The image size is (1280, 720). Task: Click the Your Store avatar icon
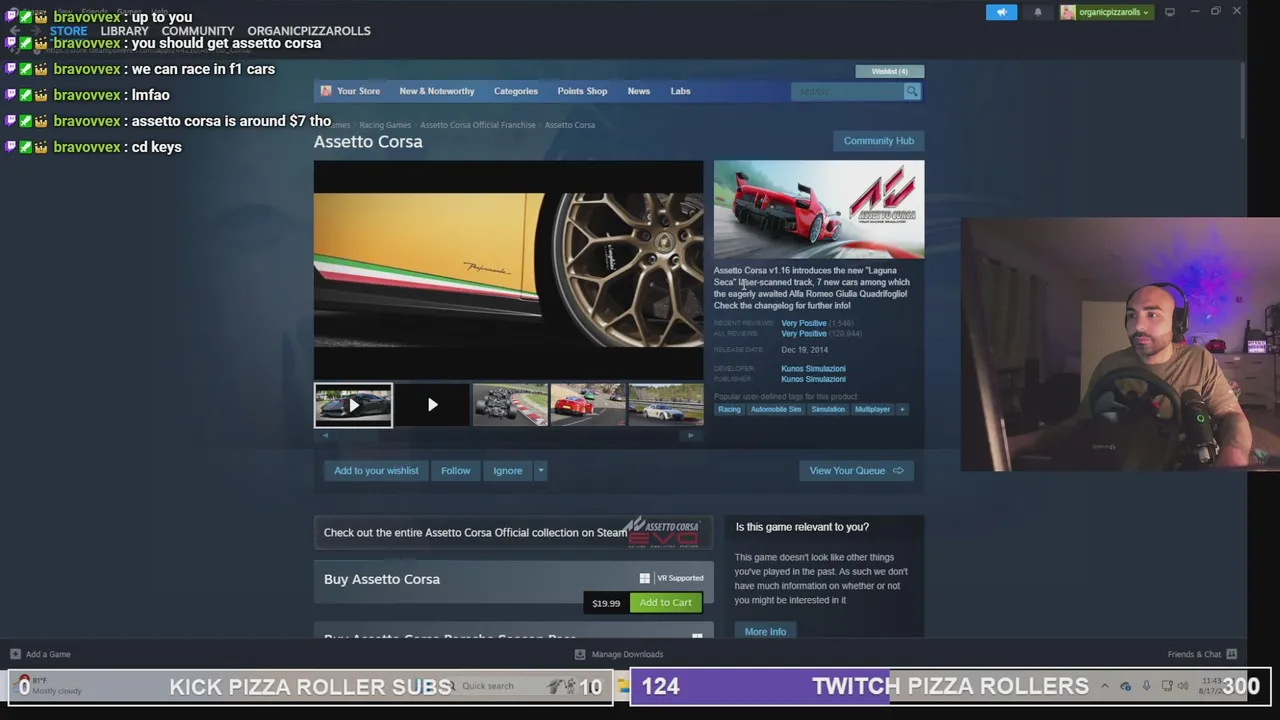(326, 91)
